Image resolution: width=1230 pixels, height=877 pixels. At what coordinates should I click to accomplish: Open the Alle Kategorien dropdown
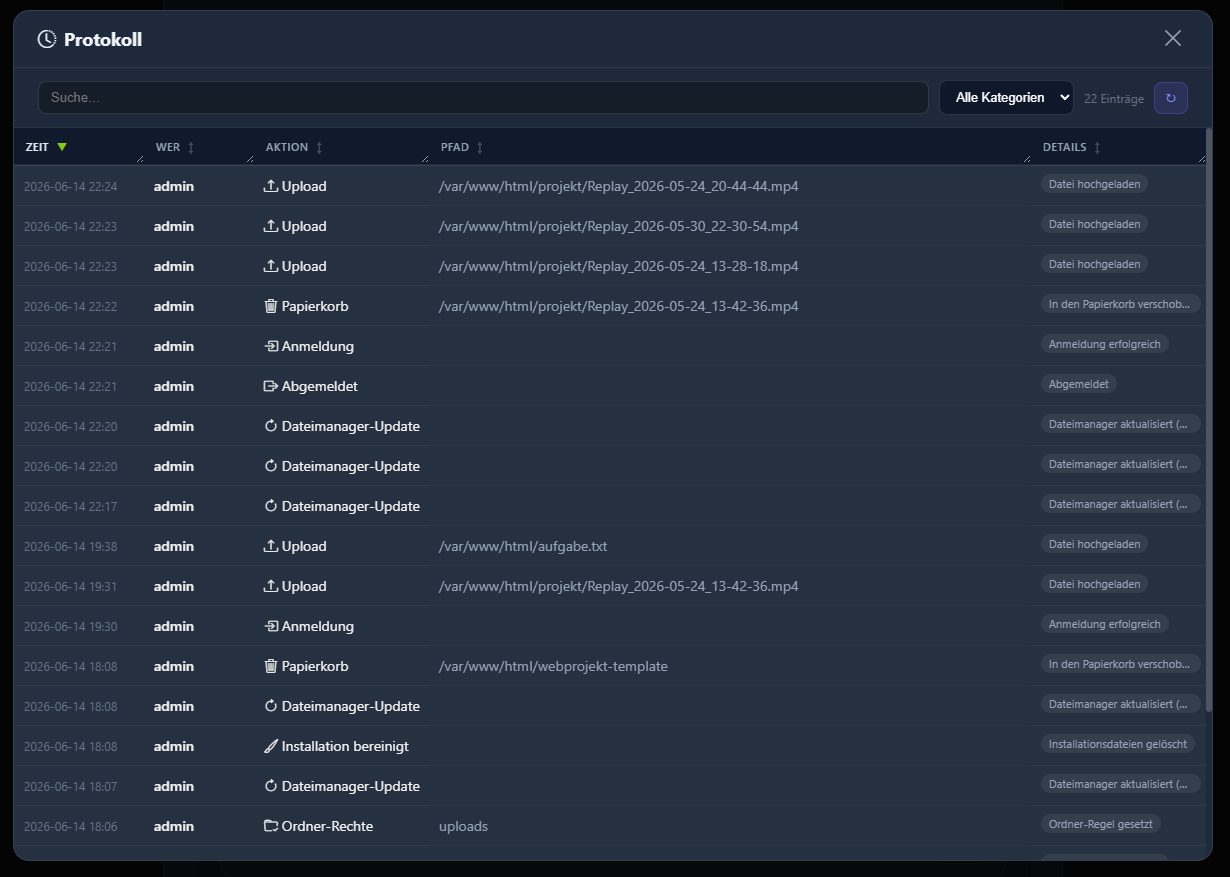pyautogui.click(x=1006, y=98)
